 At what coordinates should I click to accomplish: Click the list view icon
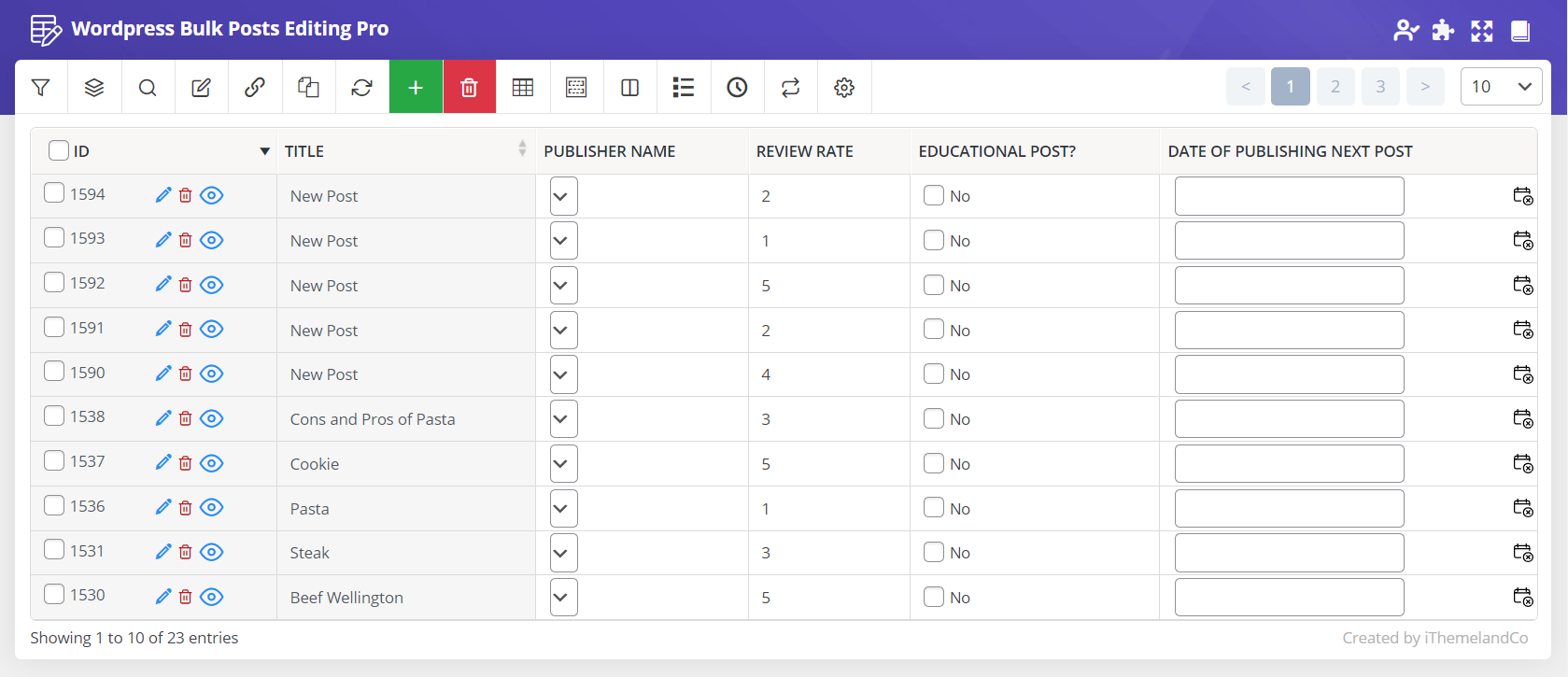(x=684, y=87)
